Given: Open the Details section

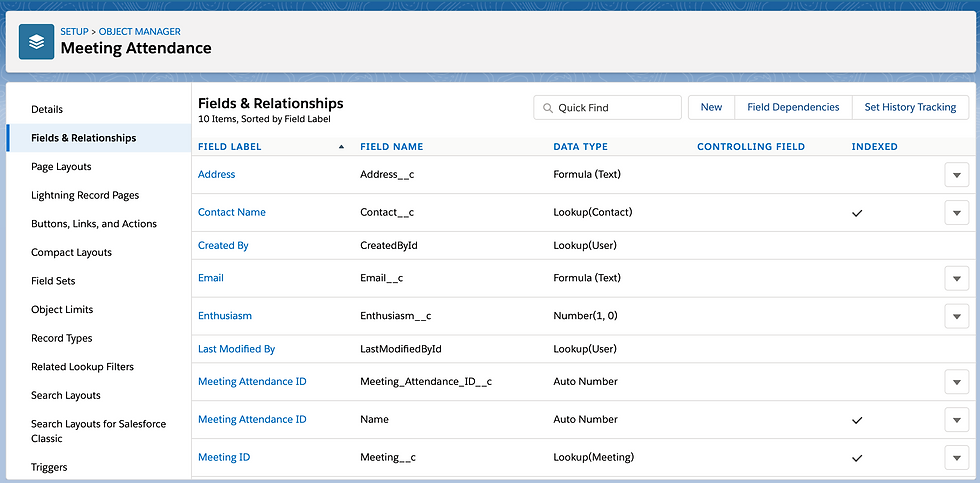Looking at the screenshot, I should 47,109.
